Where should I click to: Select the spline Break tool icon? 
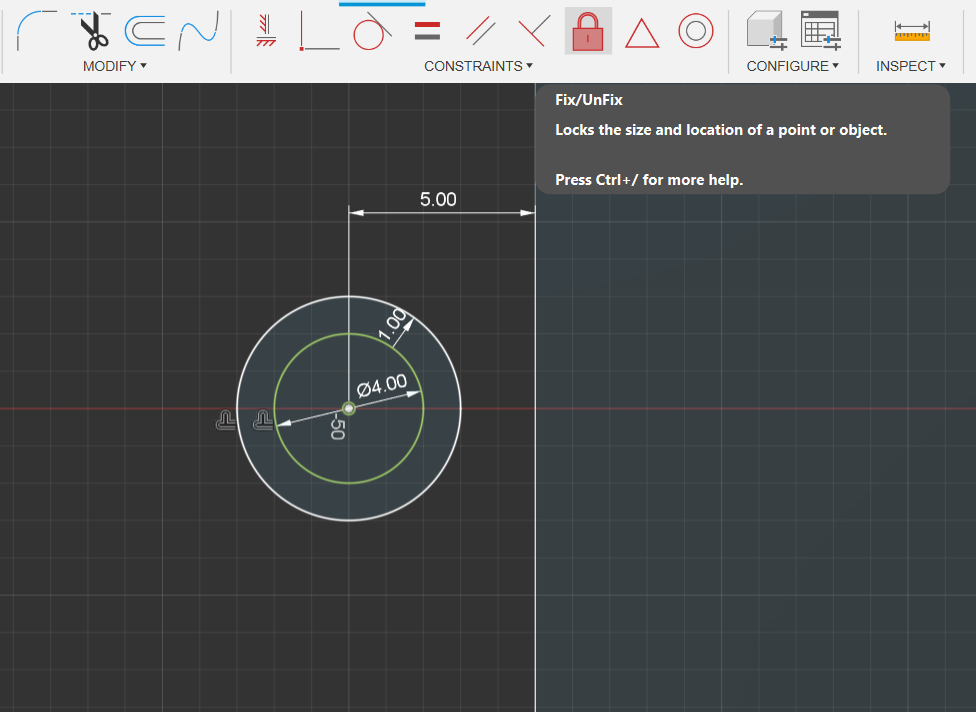pyautogui.click(x=198, y=30)
